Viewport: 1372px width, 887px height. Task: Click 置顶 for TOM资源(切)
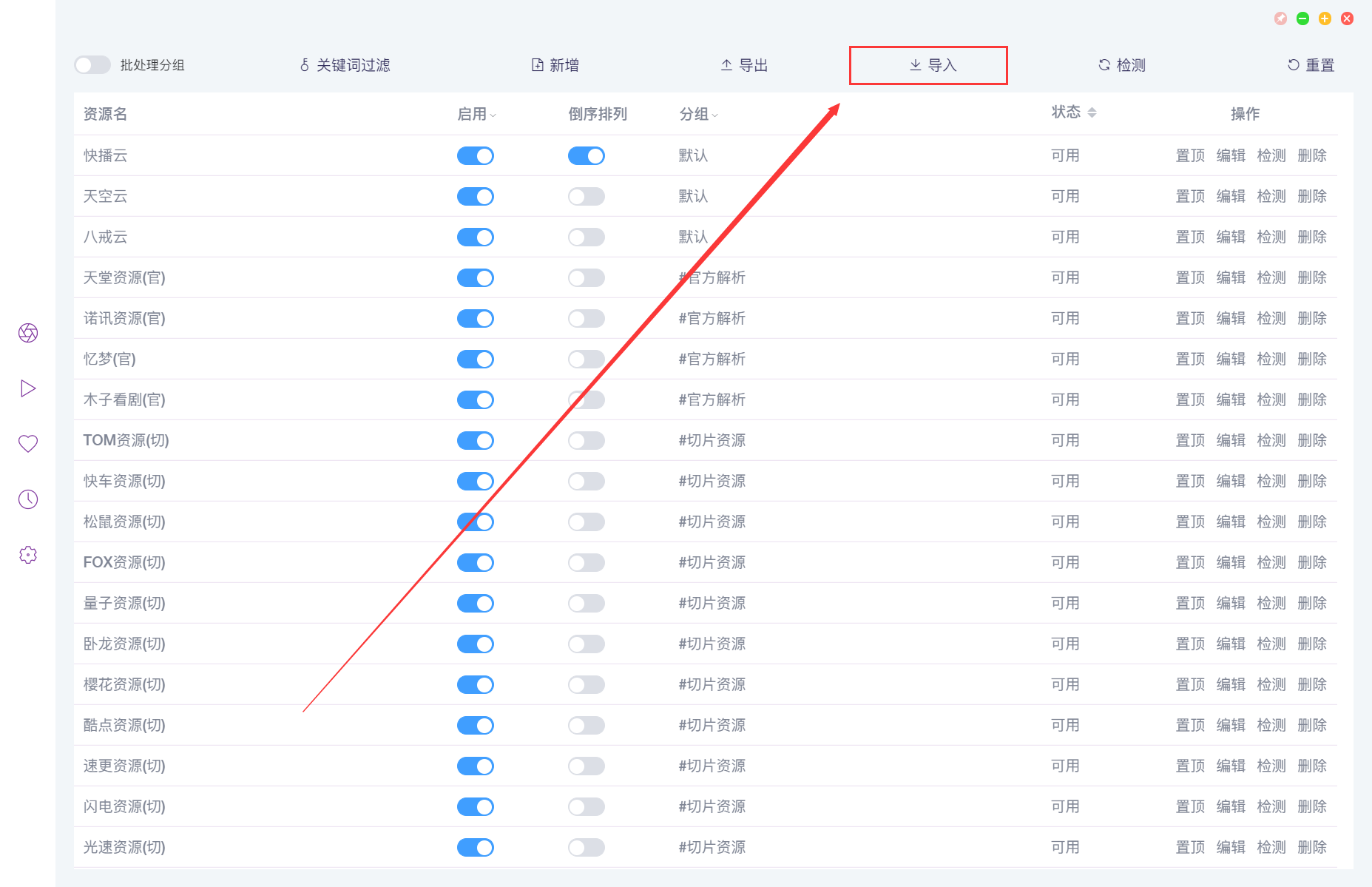1190,439
